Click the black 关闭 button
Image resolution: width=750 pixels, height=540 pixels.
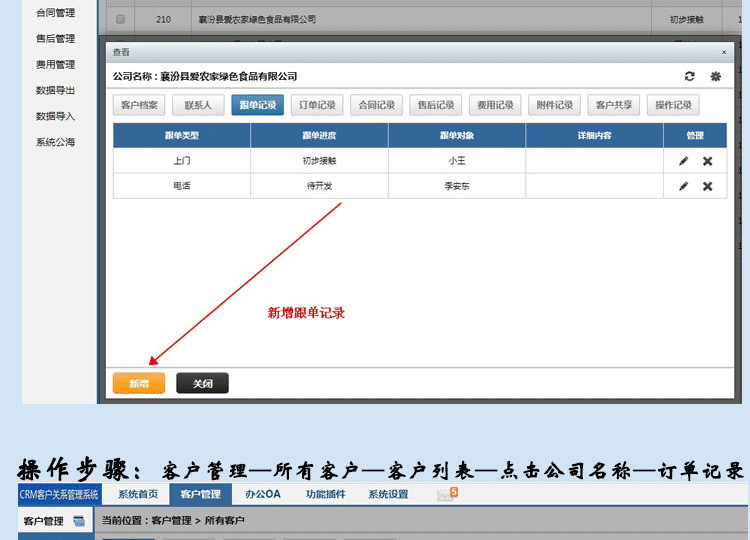[202, 383]
